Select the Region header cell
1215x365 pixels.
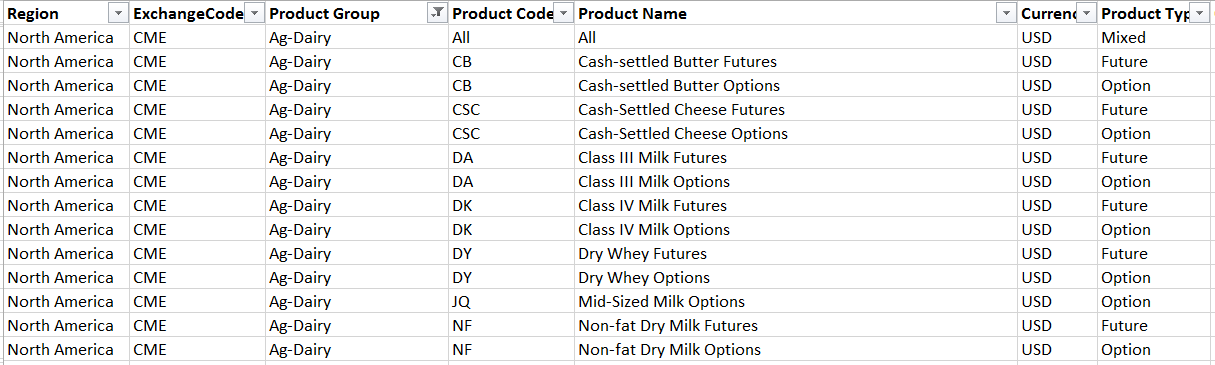coord(65,13)
